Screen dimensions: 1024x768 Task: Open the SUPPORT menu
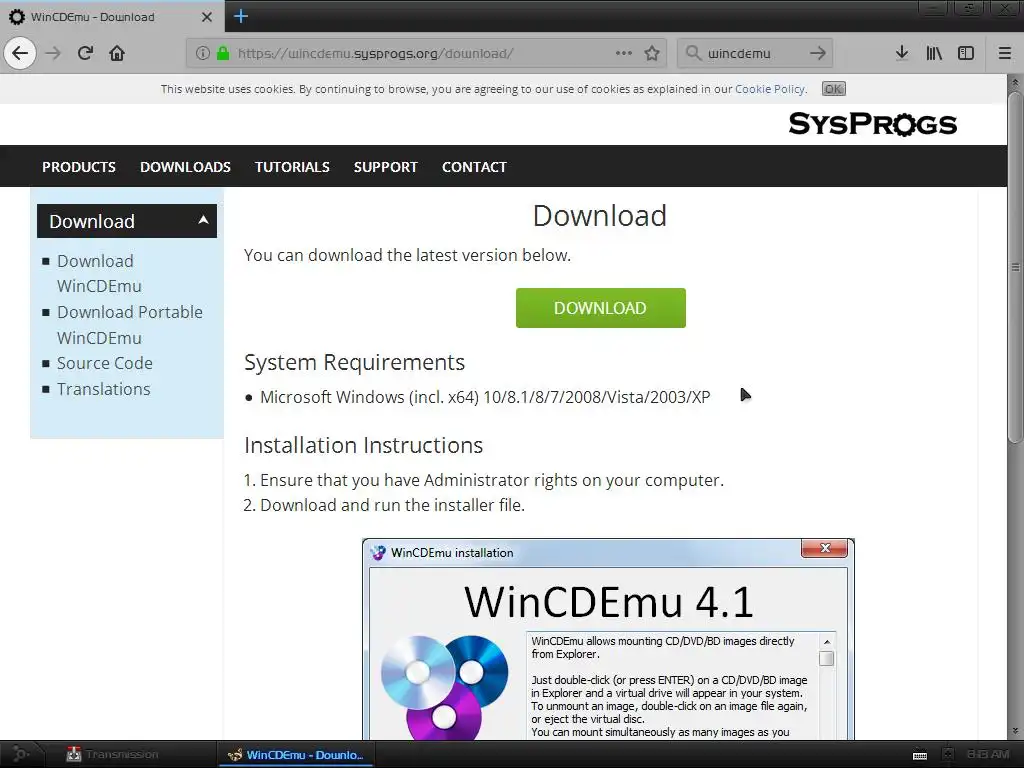(x=385, y=167)
